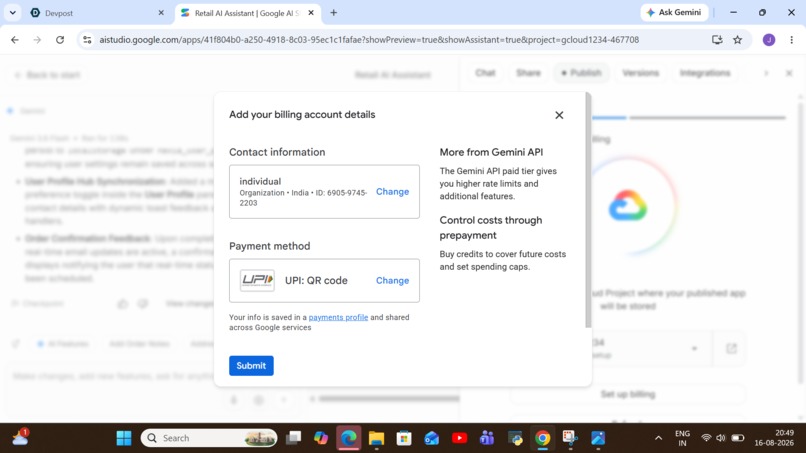
Task: Open Outlook mail from taskbar
Action: click(432, 438)
